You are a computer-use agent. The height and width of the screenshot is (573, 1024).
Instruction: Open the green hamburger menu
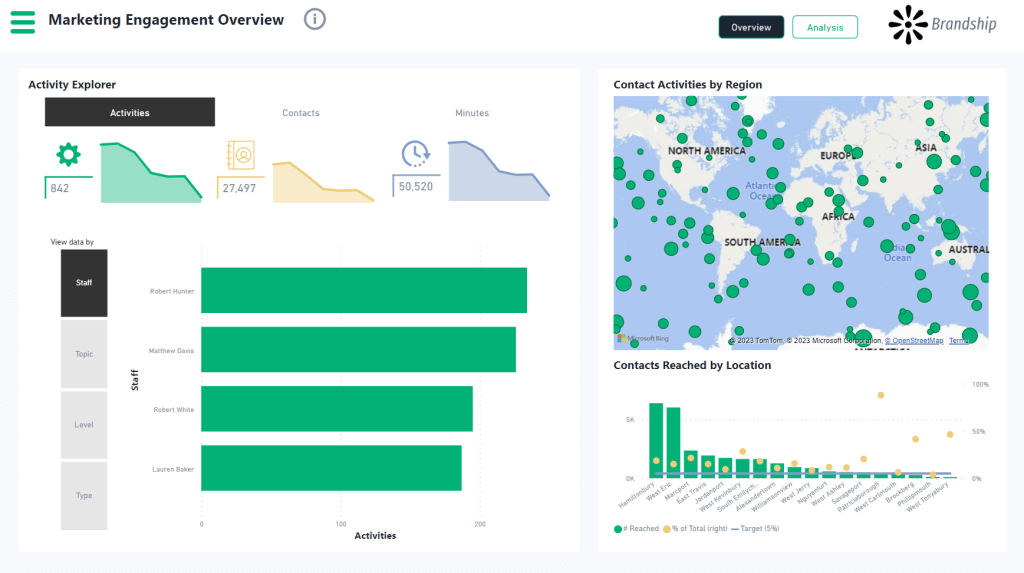22,21
